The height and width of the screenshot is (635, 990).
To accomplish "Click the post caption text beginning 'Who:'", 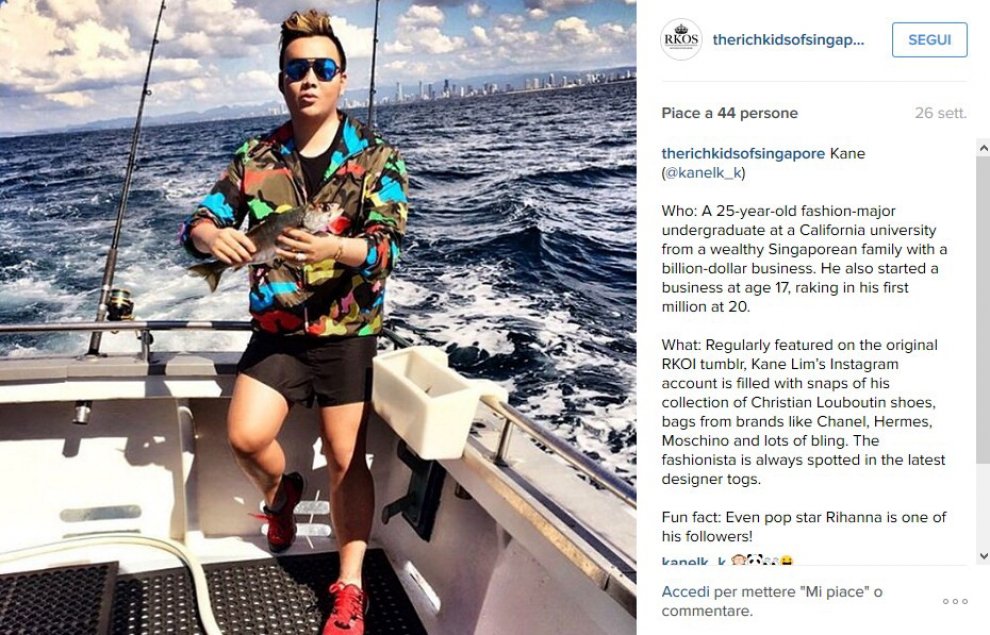I will (x=804, y=259).
